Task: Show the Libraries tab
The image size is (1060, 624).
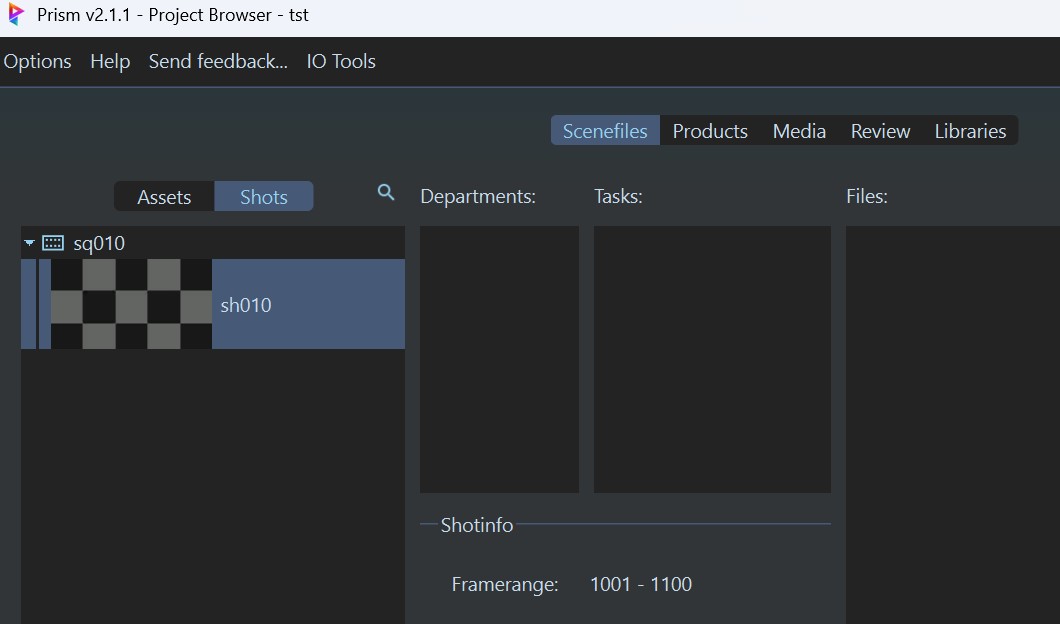Action: point(970,131)
